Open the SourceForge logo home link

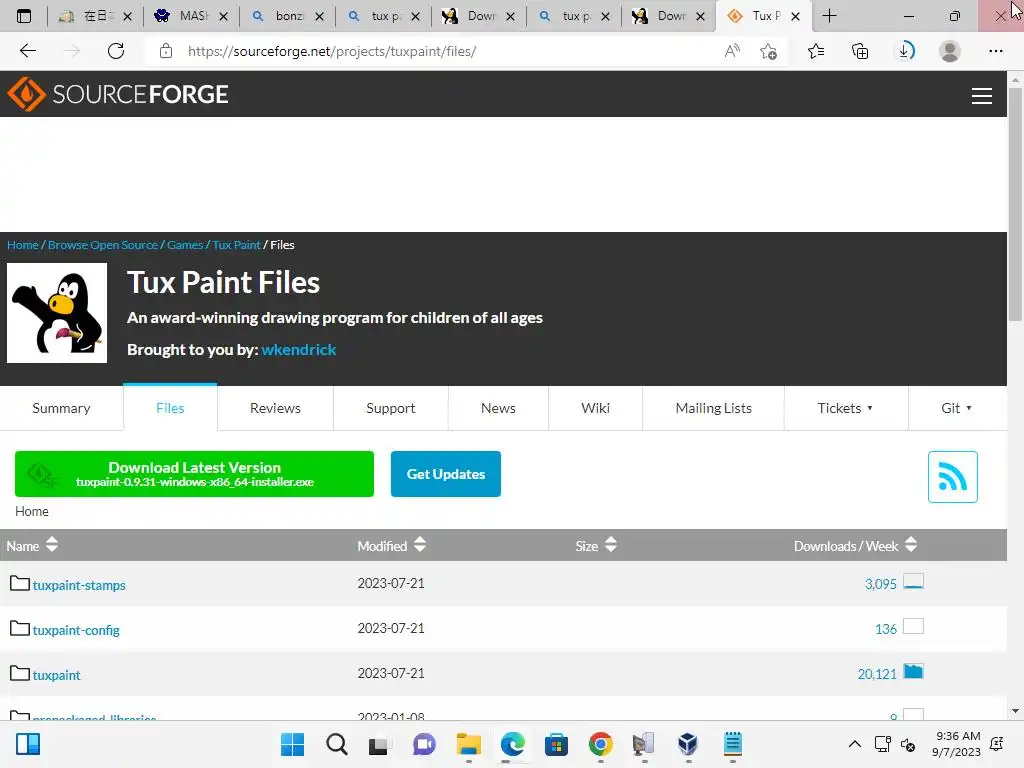(x=118, y=94)
